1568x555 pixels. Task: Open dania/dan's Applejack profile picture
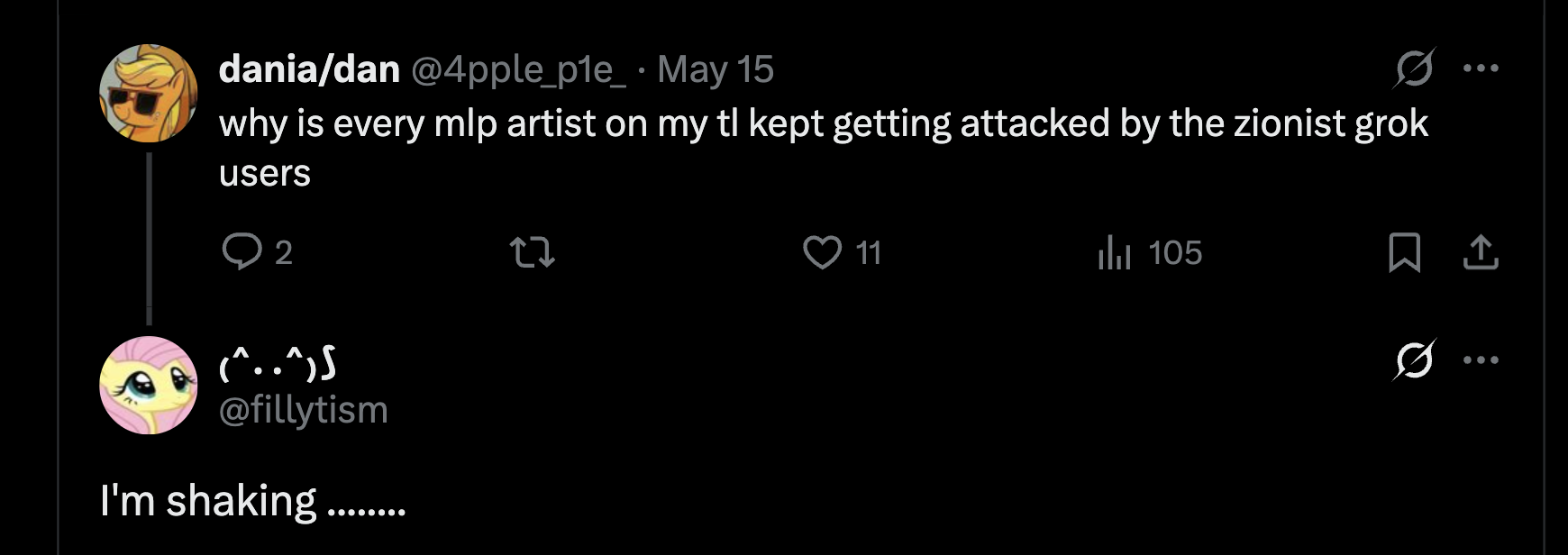[x=148, y=93]
